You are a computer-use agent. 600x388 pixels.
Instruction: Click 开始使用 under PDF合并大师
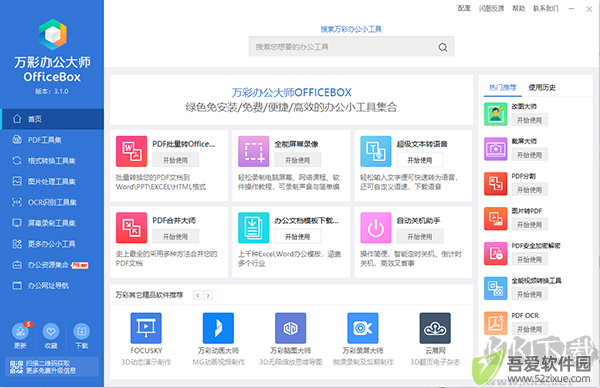176,236
